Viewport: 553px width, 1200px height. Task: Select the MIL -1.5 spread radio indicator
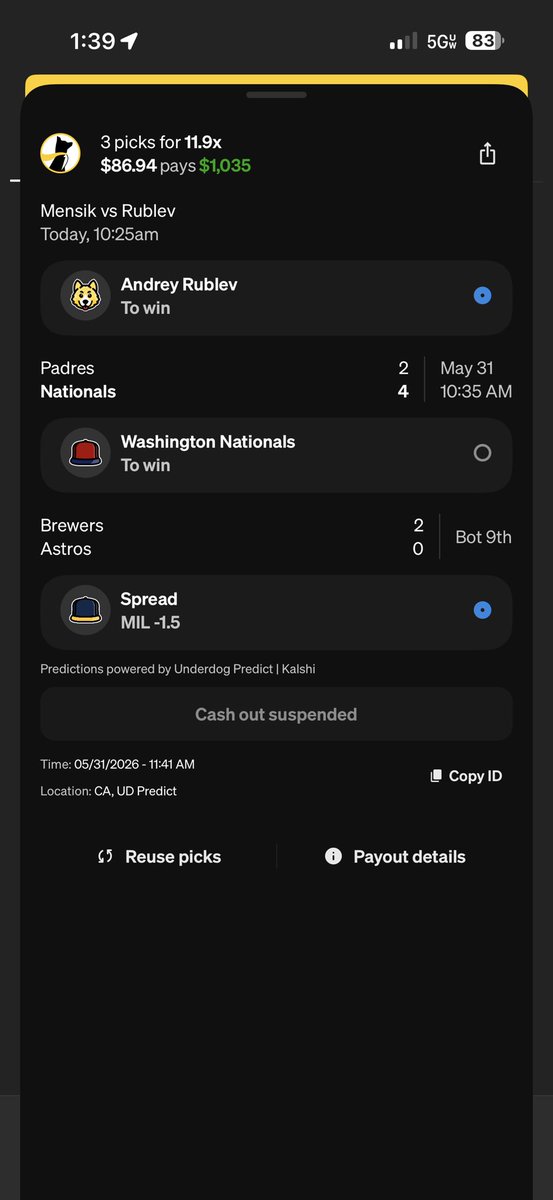coord(482,610)
